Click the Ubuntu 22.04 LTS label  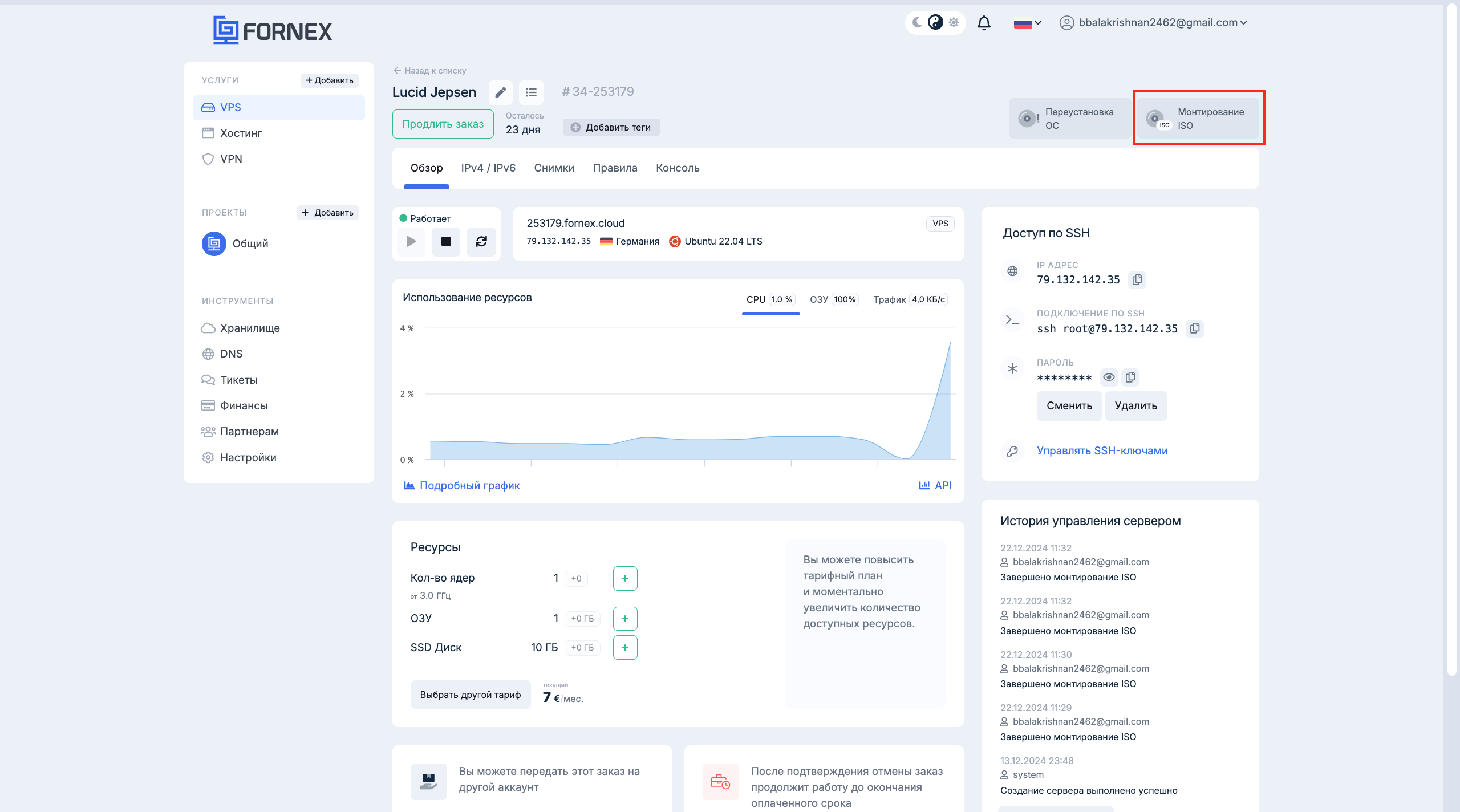click(x=716, y=242)
